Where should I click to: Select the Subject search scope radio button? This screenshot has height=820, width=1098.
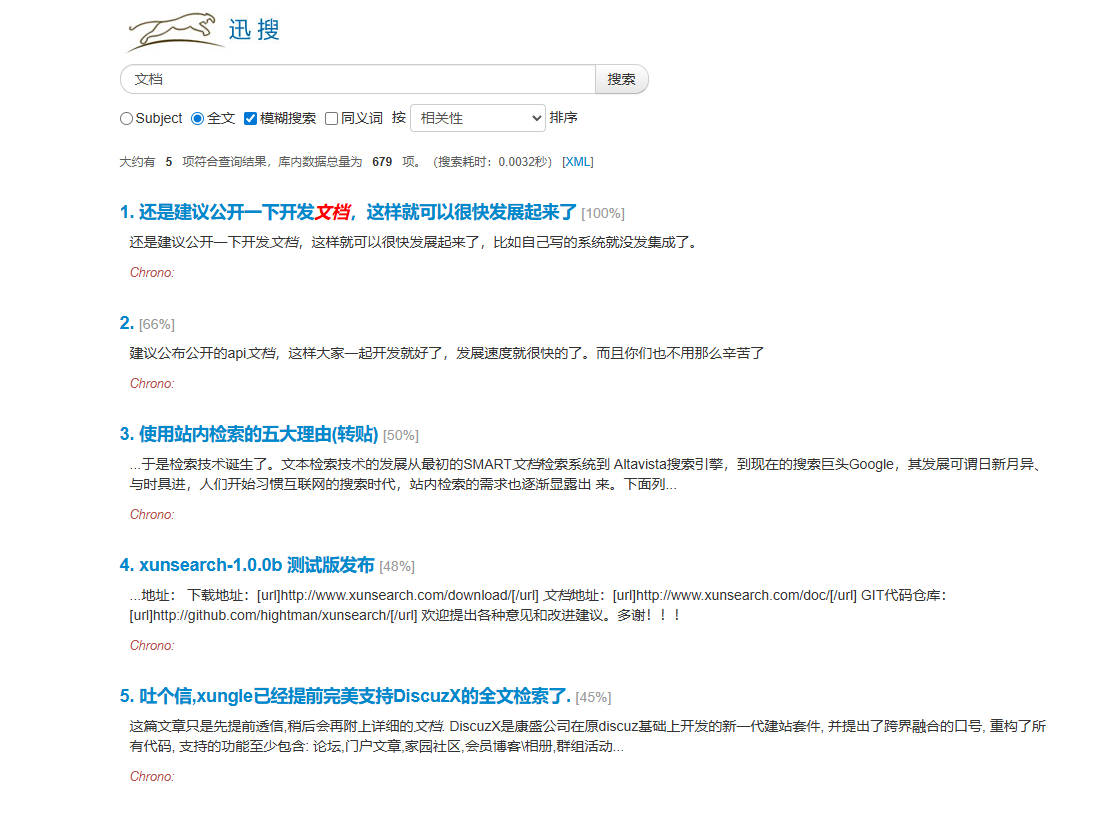coord(125,118)
